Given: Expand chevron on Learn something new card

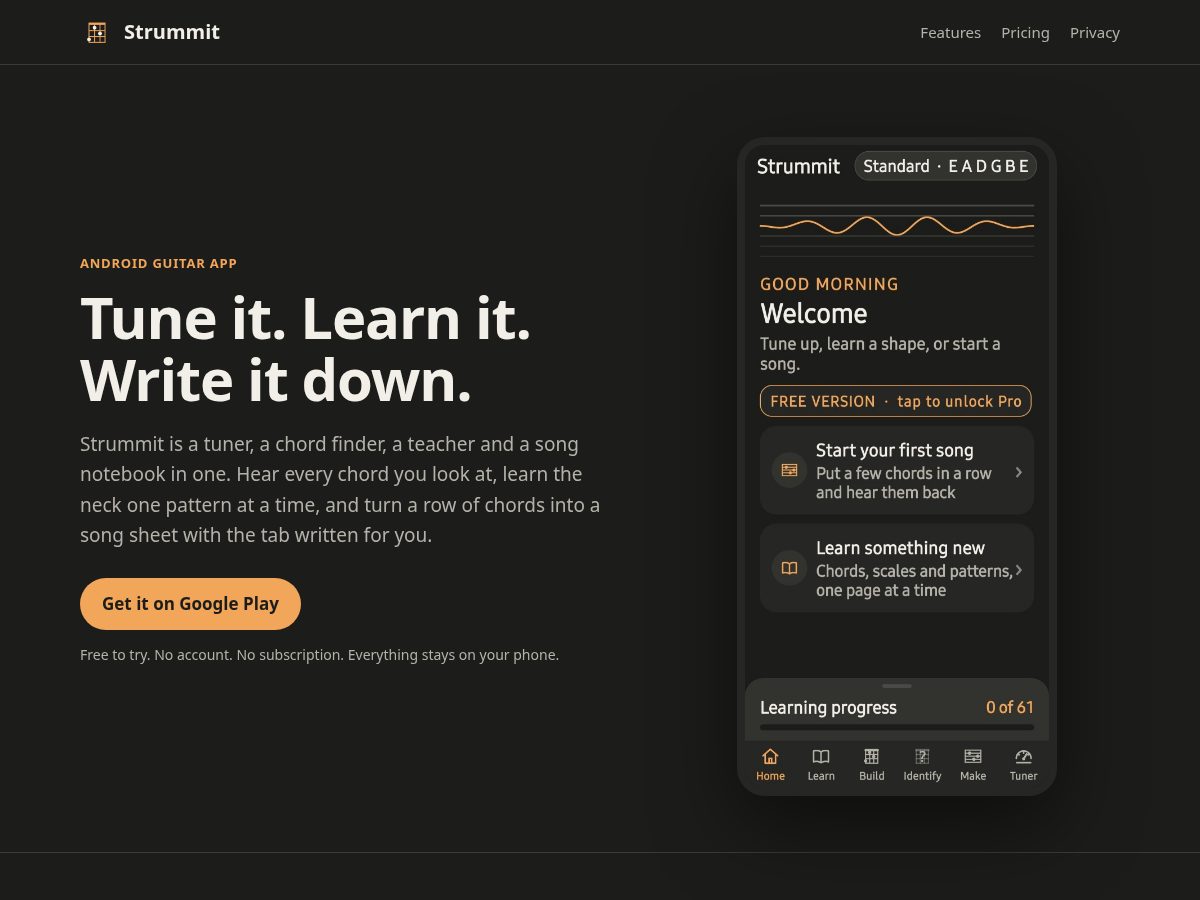Looking at the screenshot, I should pyautogui.click(x=1018, y=570).
